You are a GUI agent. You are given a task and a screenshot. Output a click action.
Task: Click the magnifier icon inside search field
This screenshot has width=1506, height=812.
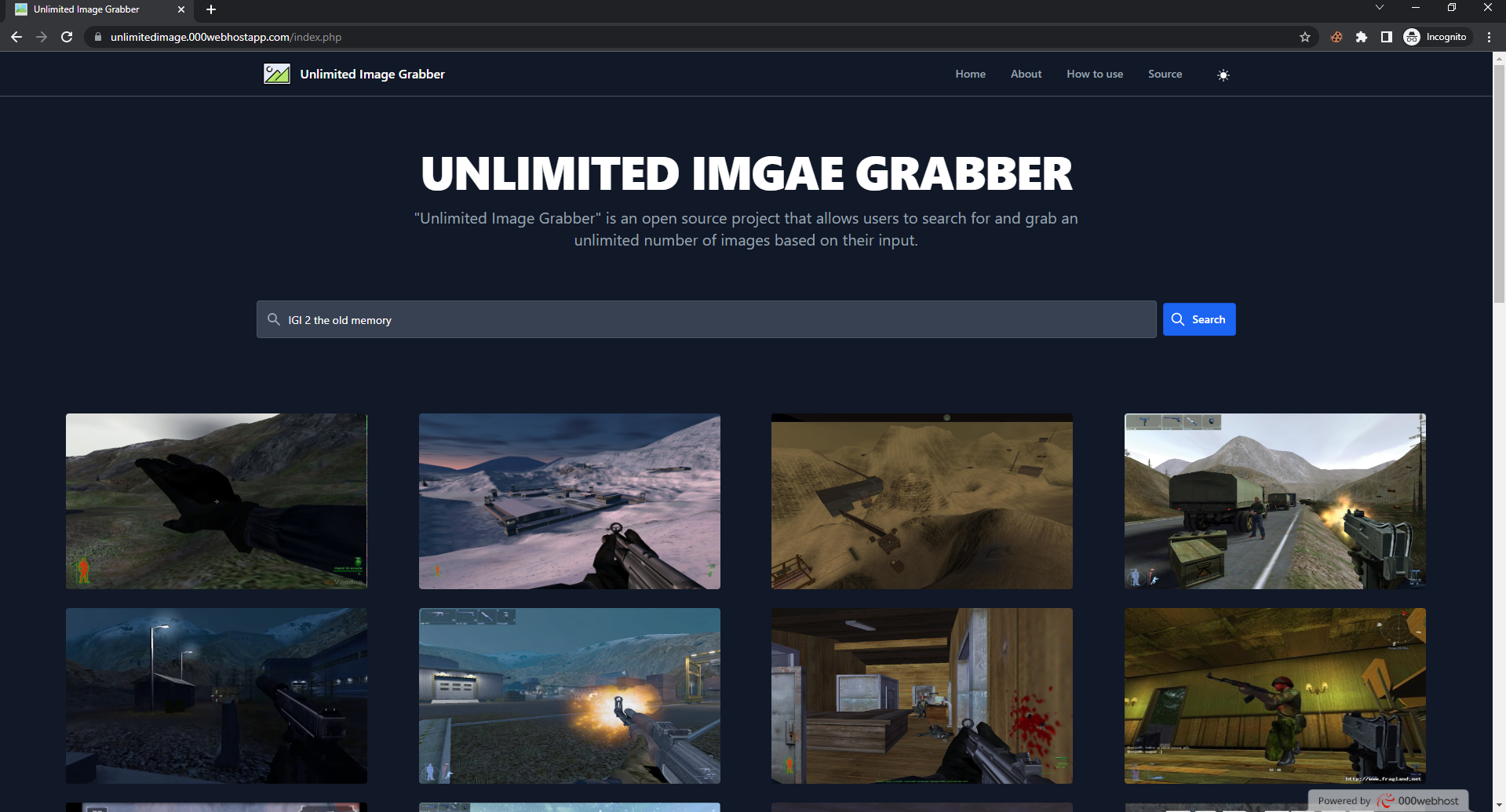pos(273,319)
